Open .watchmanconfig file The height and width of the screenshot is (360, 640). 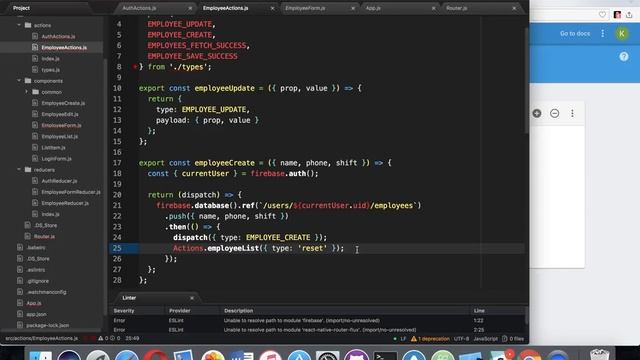pyautogui.click(x=46, y=292)
